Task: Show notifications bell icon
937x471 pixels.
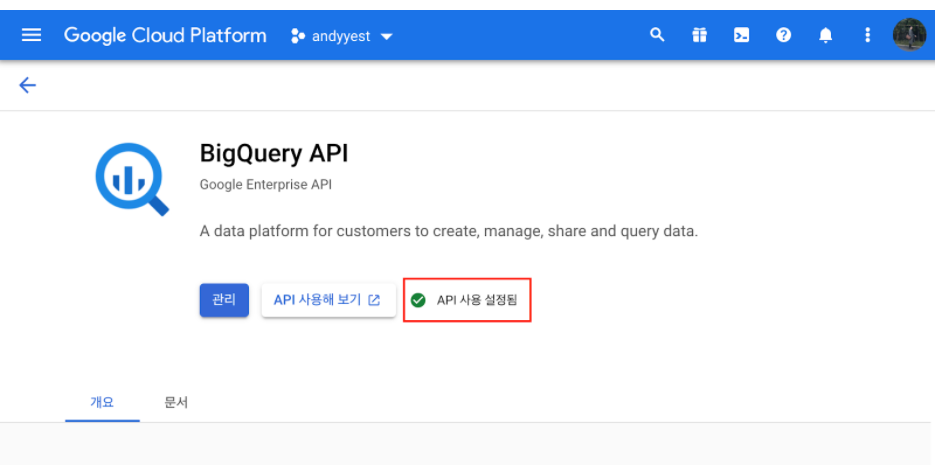Action: tap(825, 35)
